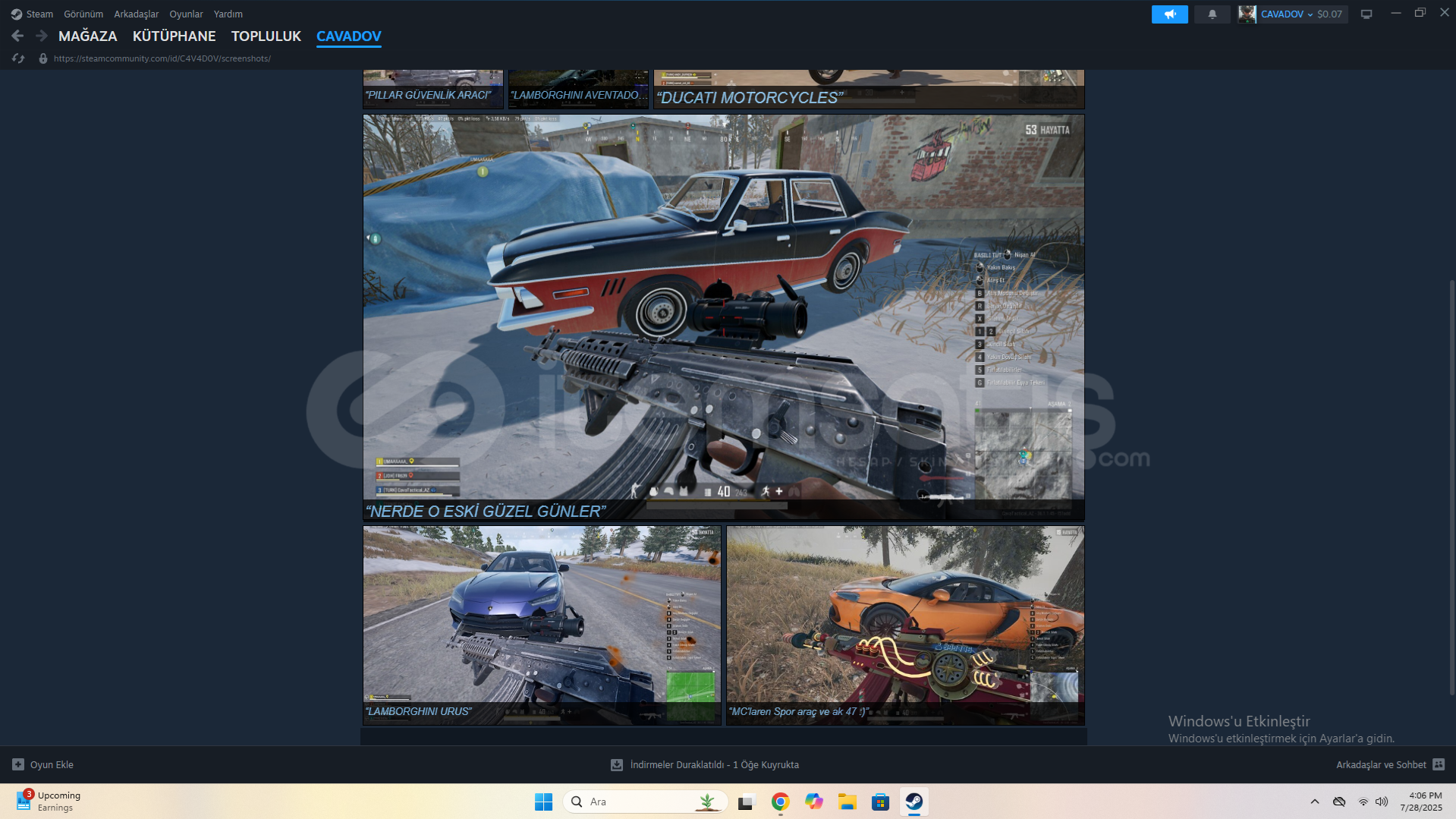Select the CAVADOV profile tab
This screenshot has width=1456, height=819.
[x=349, y=36]
